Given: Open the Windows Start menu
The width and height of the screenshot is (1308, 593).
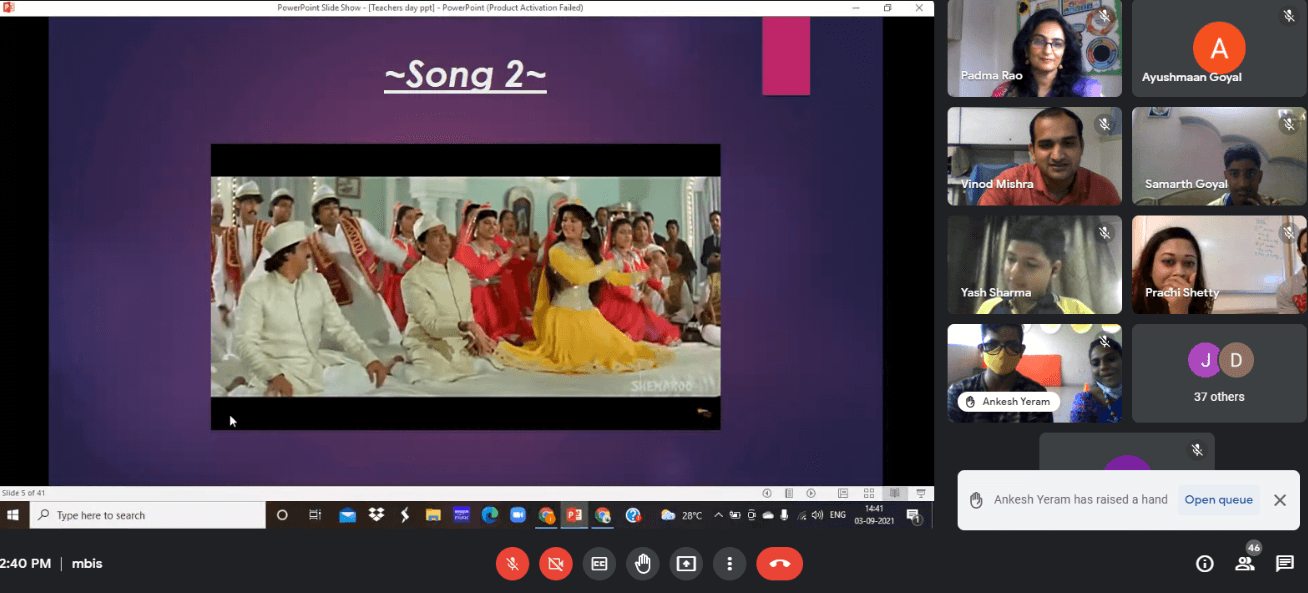Looking at the screenshot, I should click(x=13, y=515).
